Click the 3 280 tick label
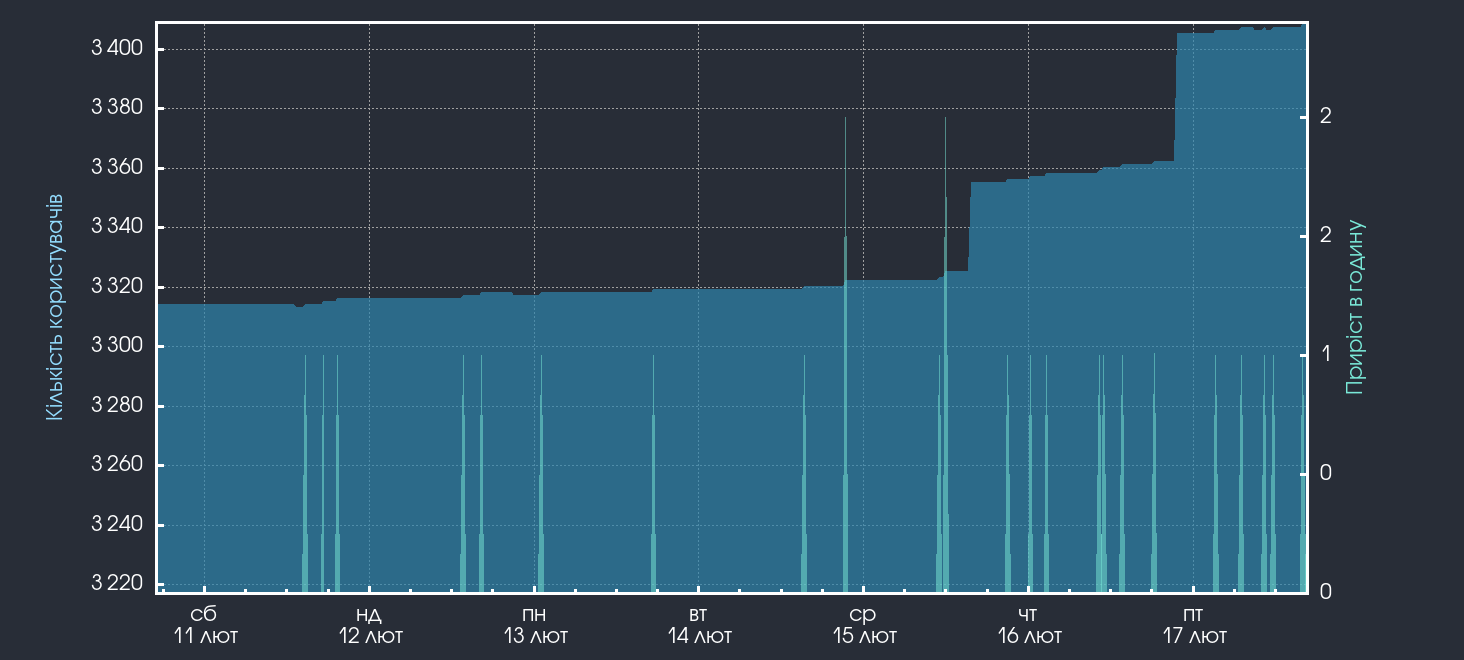 [x=117, y=406]
